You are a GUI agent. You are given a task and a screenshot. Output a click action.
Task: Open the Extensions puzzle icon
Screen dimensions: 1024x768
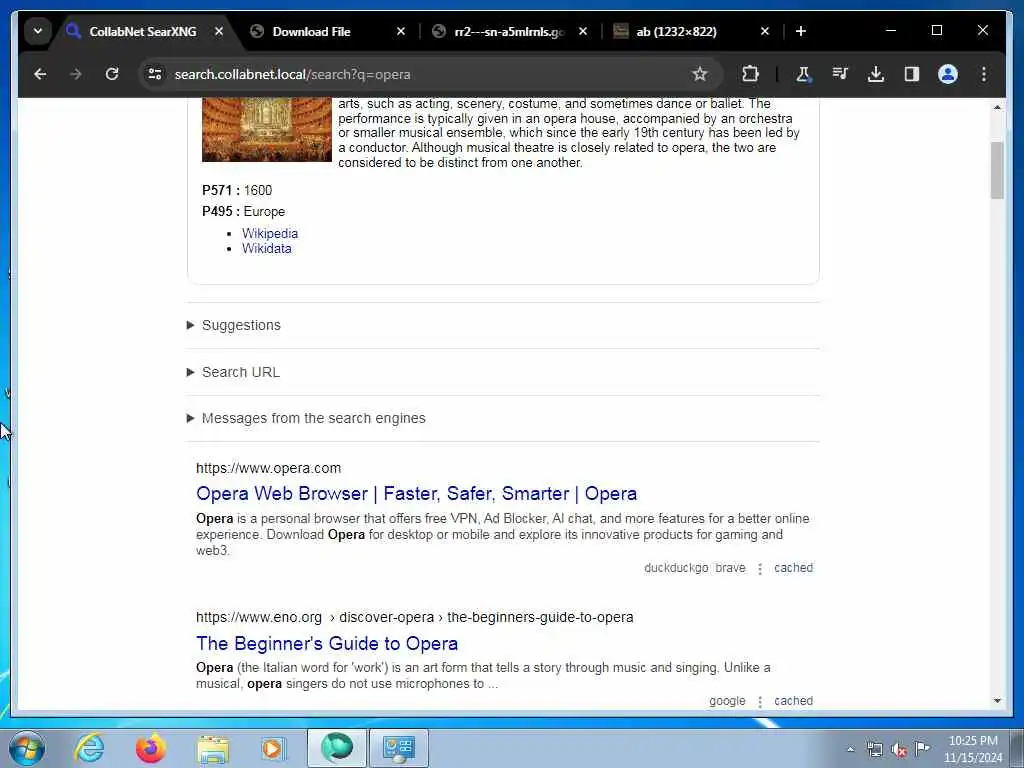point(750,74)
